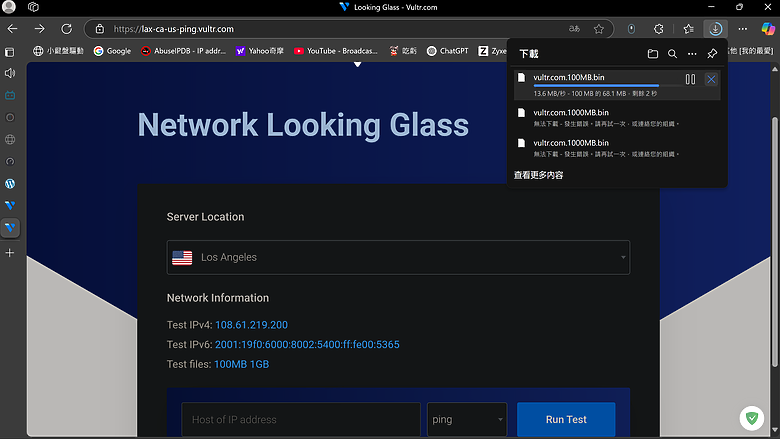The width and height of the screenshot is (780, 439).
Task: Open the WordPress tab in sidebar
Action: [x=10, y=183]
